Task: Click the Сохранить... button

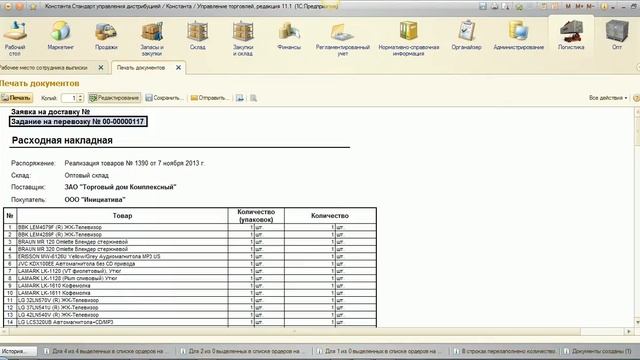Action: coord(163,98)
